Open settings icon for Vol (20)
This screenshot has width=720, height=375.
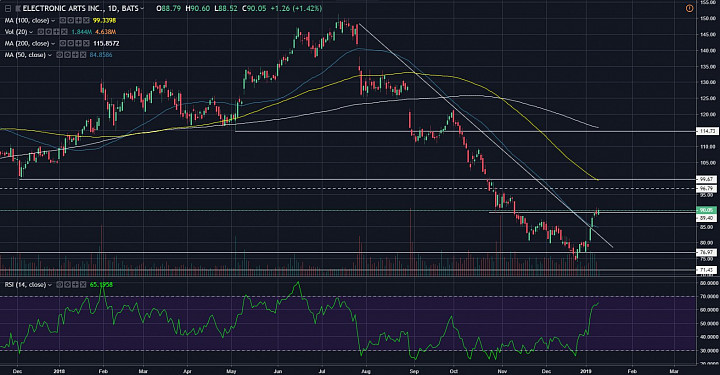point(49,32)
